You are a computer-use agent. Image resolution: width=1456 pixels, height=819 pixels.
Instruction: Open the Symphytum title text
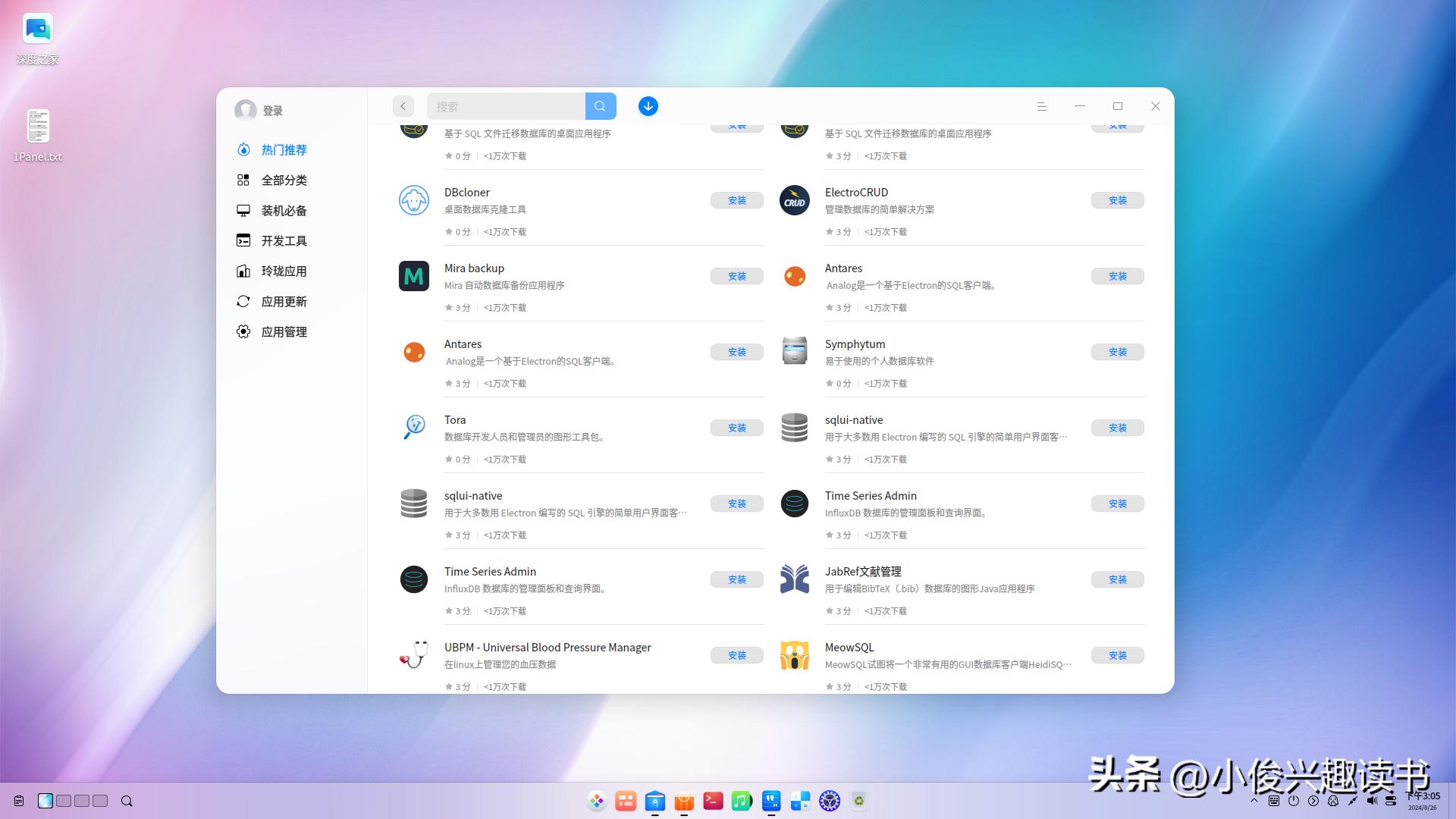(x=855, y=344)
